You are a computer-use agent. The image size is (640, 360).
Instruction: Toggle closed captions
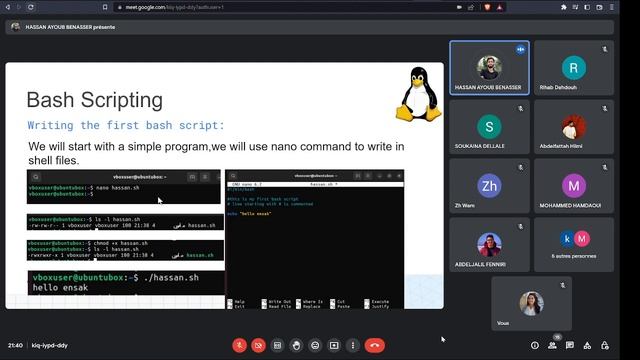(x=277, y=345)
